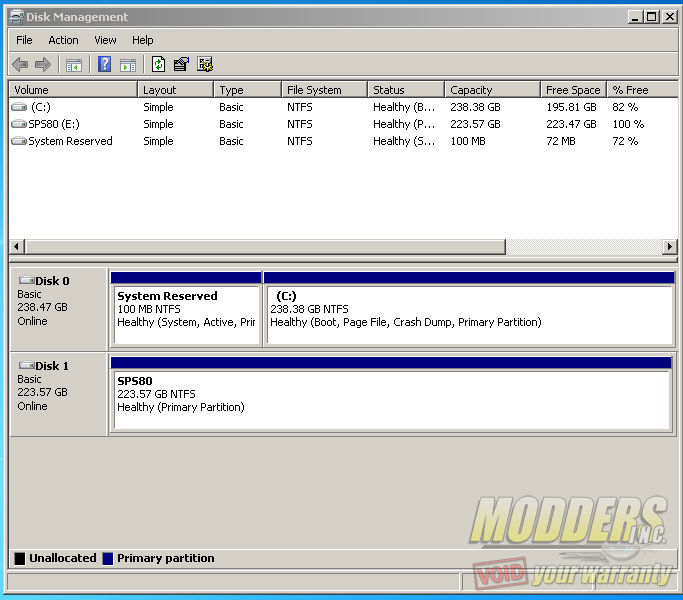Click "Healthy (P..." status for SPS80
Screen dimensions: 683x600
[404, 124]
